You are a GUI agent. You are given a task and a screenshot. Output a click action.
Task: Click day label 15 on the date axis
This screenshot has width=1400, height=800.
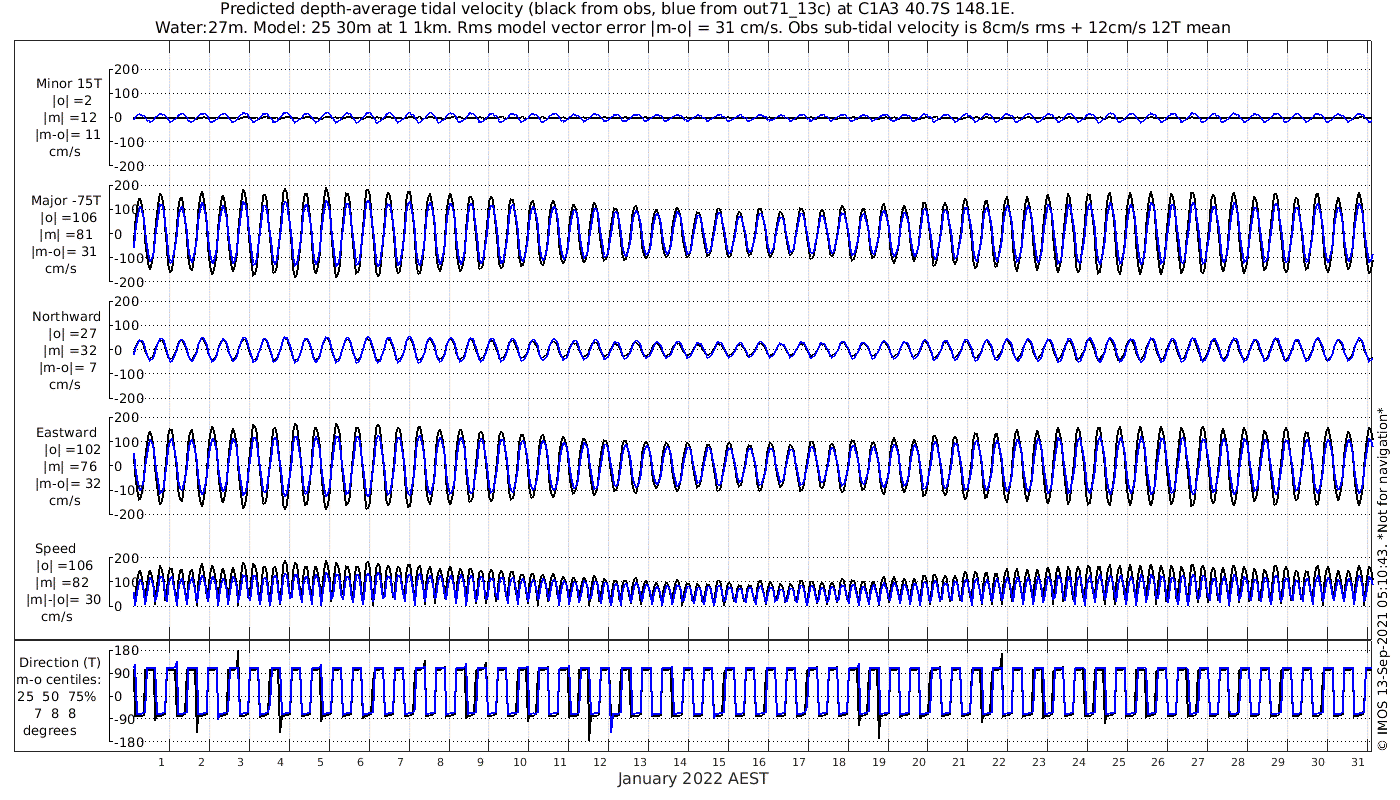click(719, 762)
